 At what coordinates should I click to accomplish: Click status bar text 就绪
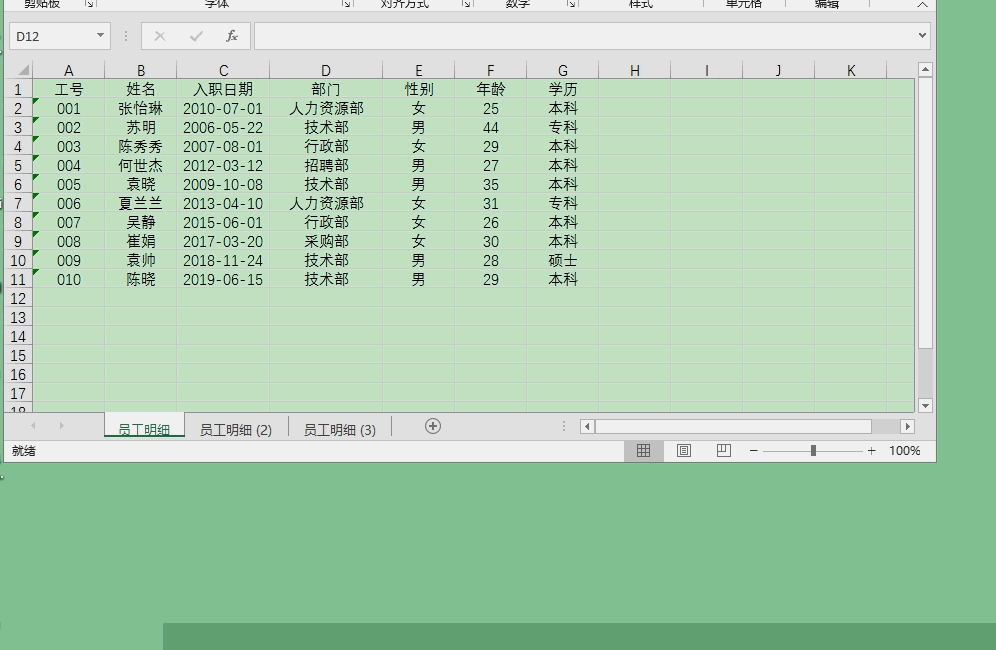click(24, 451)
